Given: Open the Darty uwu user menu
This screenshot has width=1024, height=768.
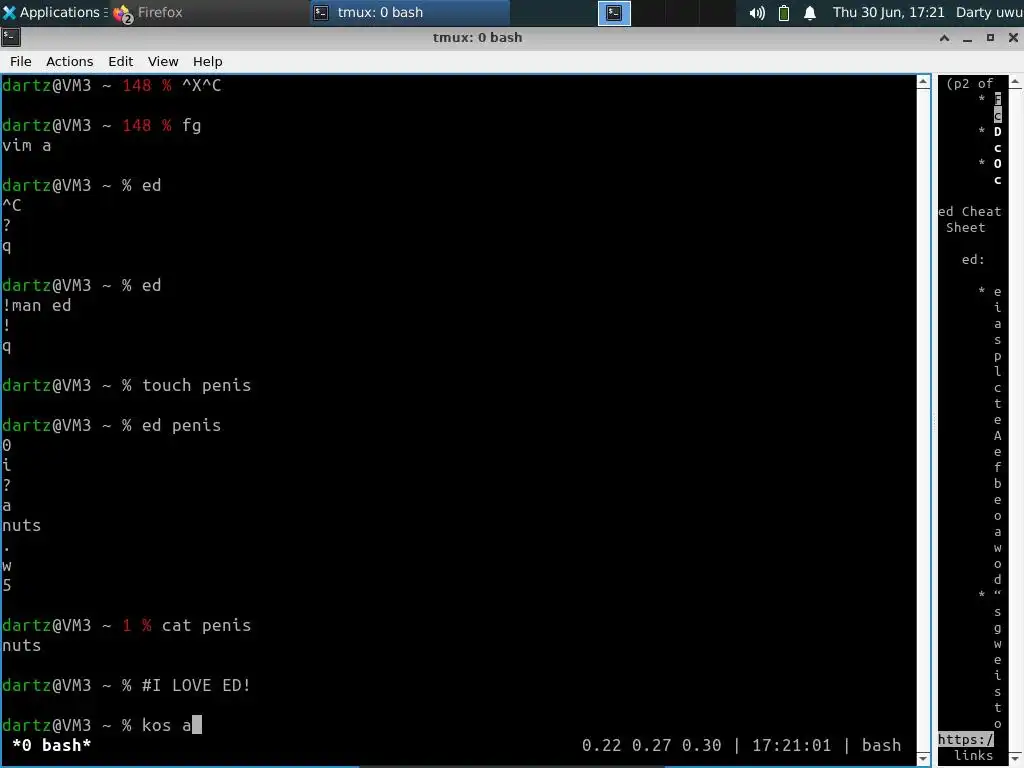Looking at the screenshot, I should (989, 12).
